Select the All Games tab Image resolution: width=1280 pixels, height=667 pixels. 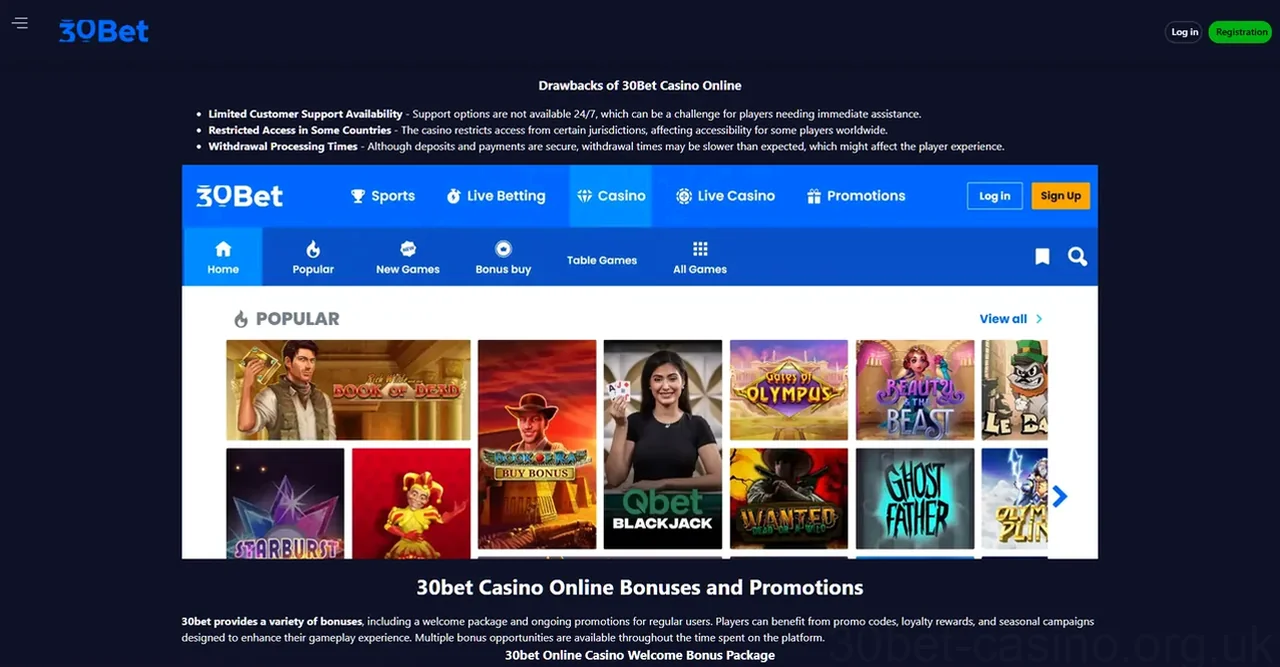click(x=700, y=257)
